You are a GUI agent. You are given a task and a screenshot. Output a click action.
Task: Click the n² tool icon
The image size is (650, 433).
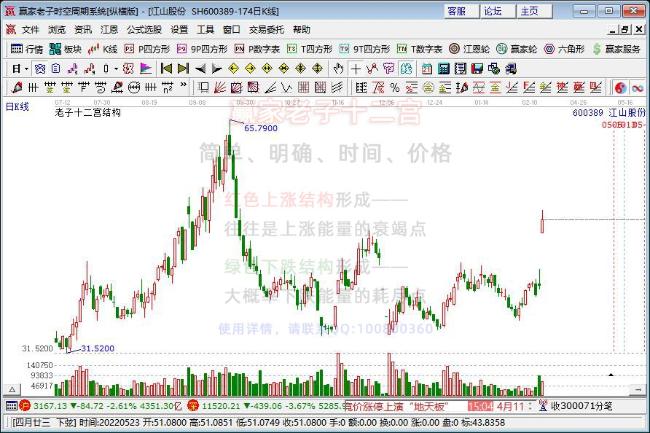(167, 87)
